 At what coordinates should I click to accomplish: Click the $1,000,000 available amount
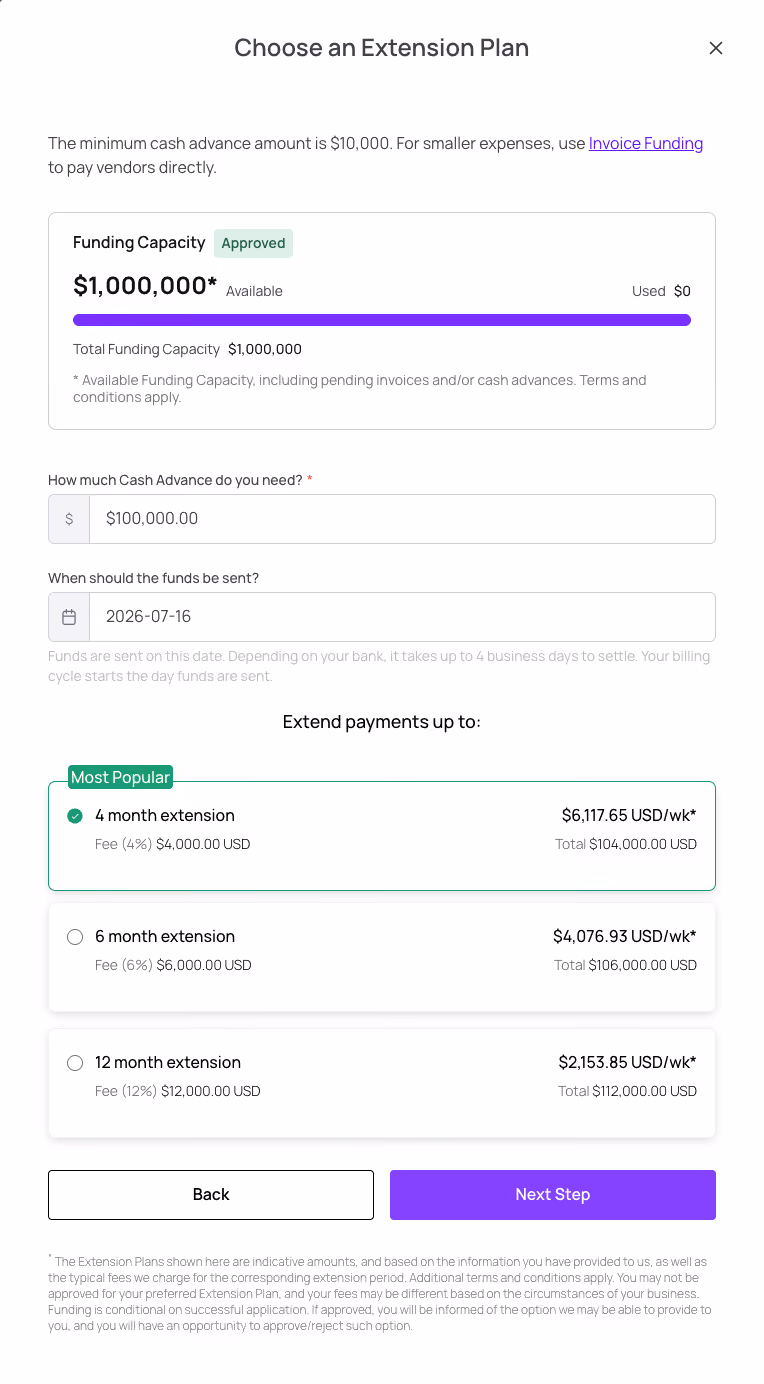point(145,286)
